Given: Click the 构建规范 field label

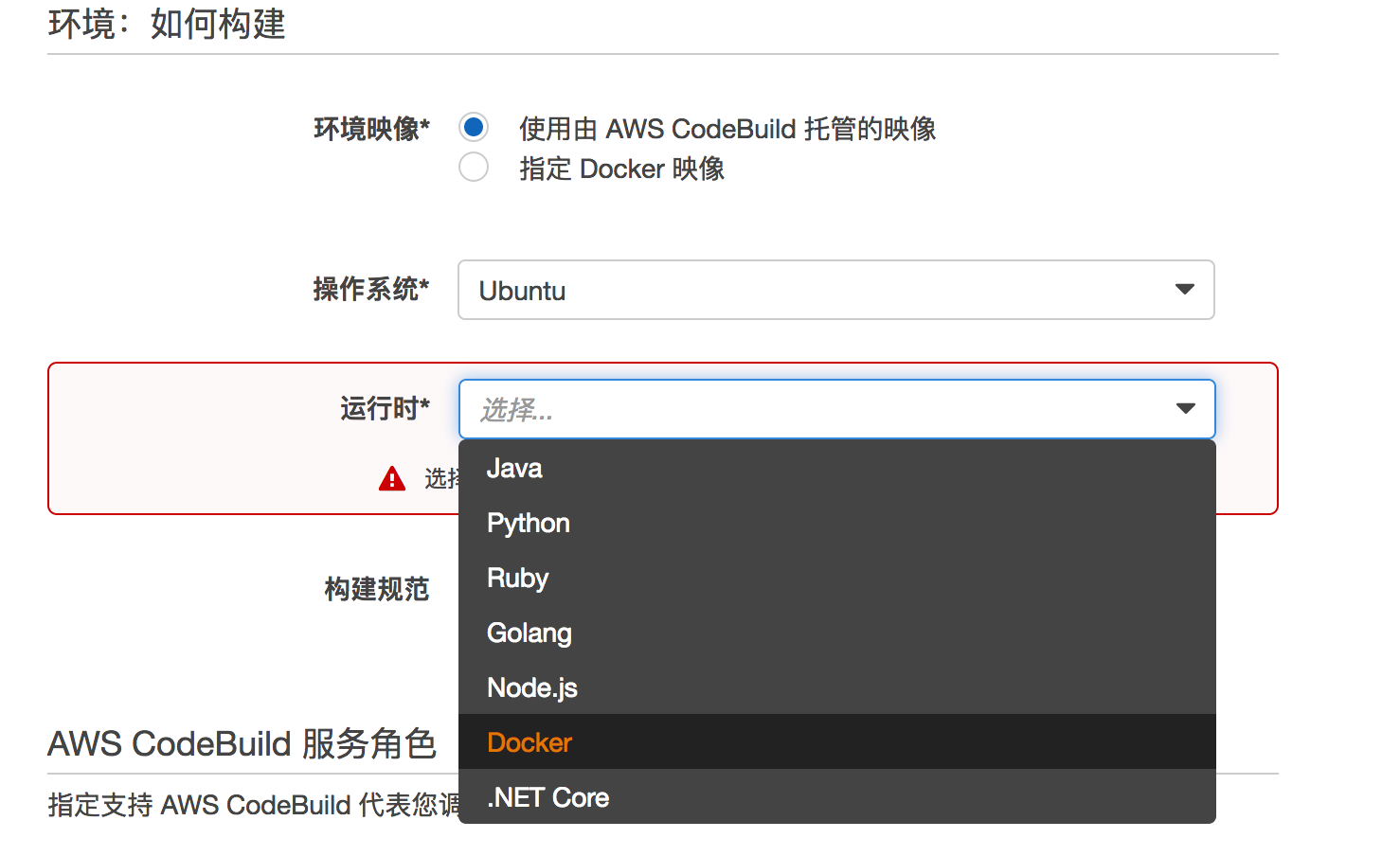Looking at the screenshot, I should tap(377, 589).
